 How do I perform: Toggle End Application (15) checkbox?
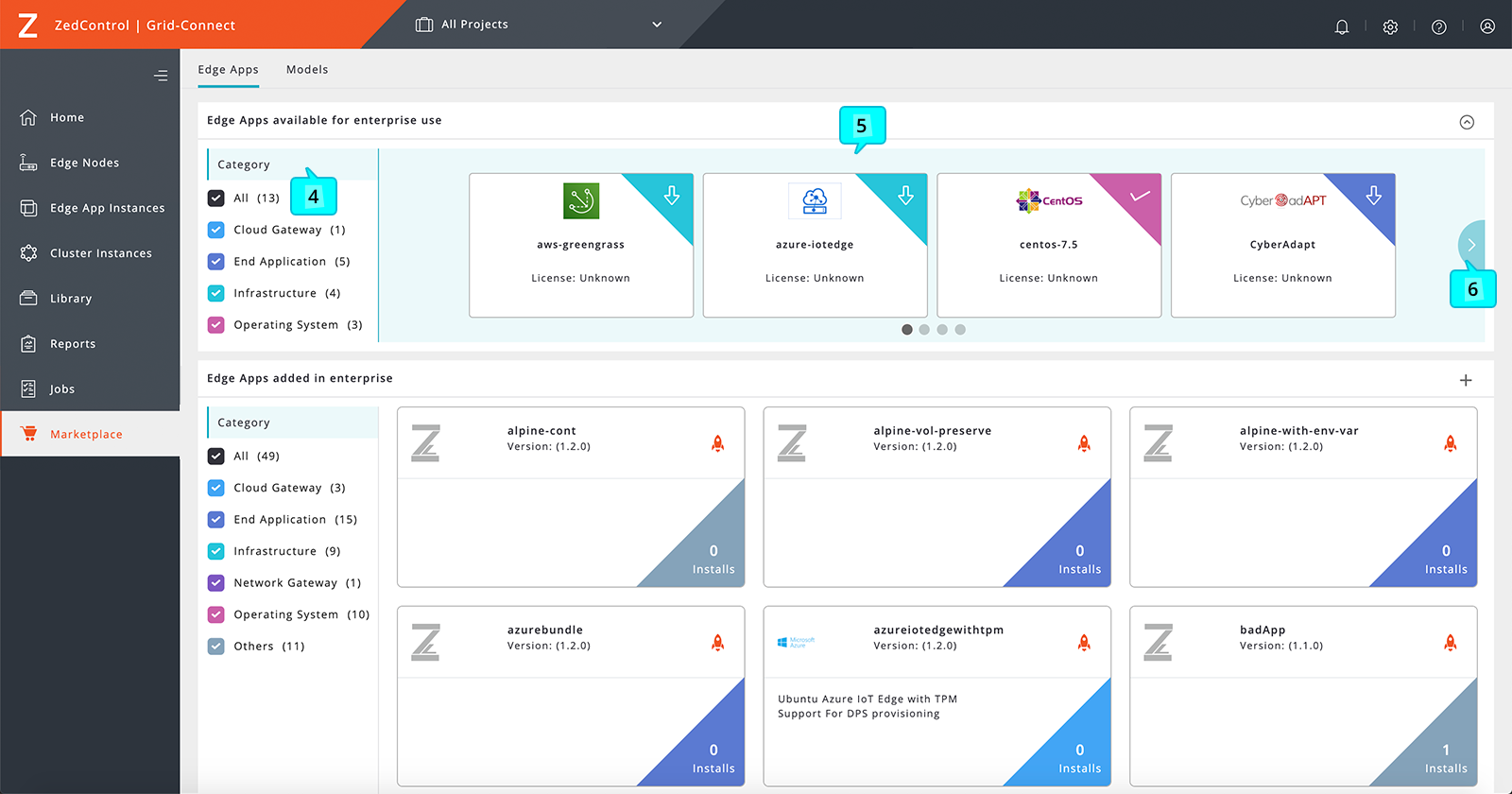click(x=216, y=519)
